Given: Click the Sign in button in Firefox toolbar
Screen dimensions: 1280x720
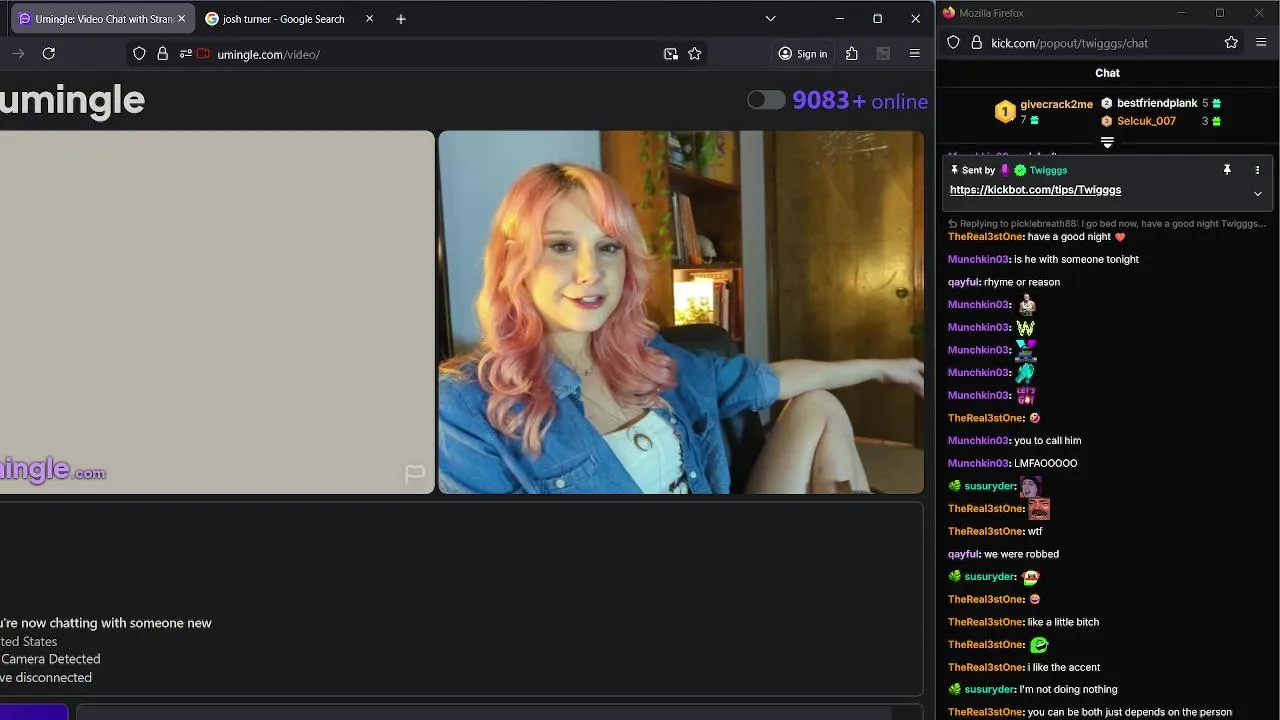Looking at the screenshot, I should pos(802,54).
